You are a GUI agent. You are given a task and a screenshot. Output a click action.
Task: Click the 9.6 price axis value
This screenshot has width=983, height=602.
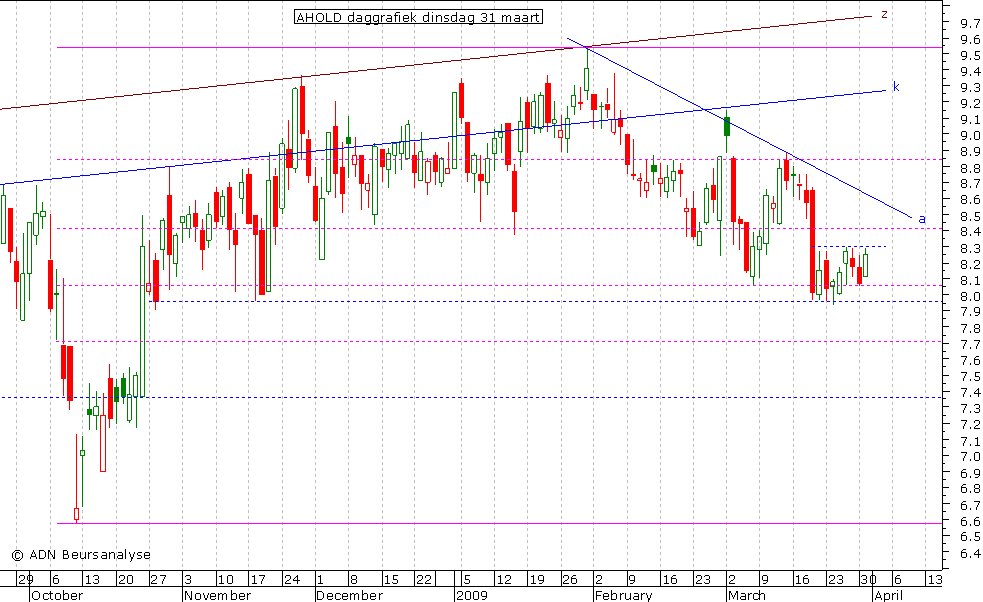[x=970, y=40]
